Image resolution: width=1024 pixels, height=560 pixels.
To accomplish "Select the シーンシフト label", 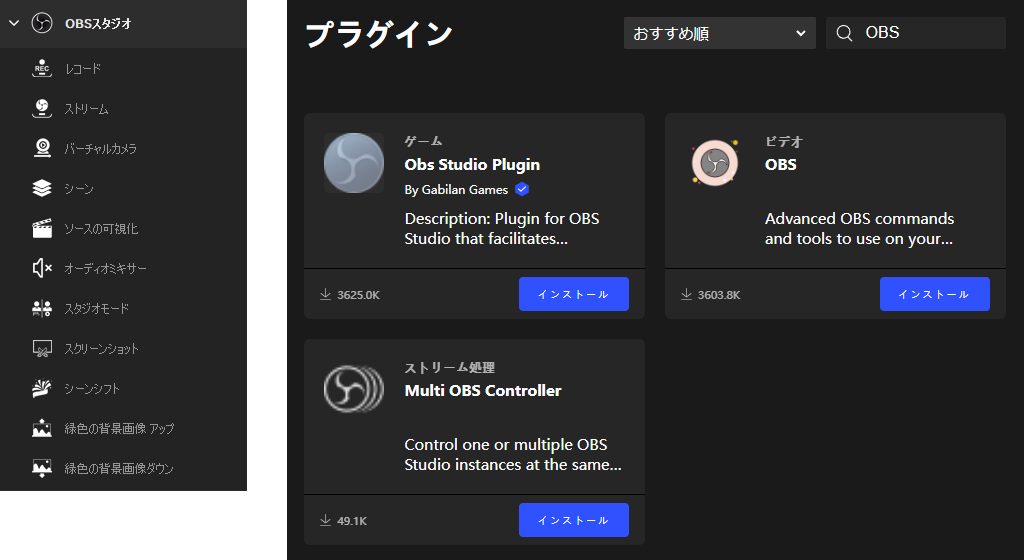I will coord(91,388).
